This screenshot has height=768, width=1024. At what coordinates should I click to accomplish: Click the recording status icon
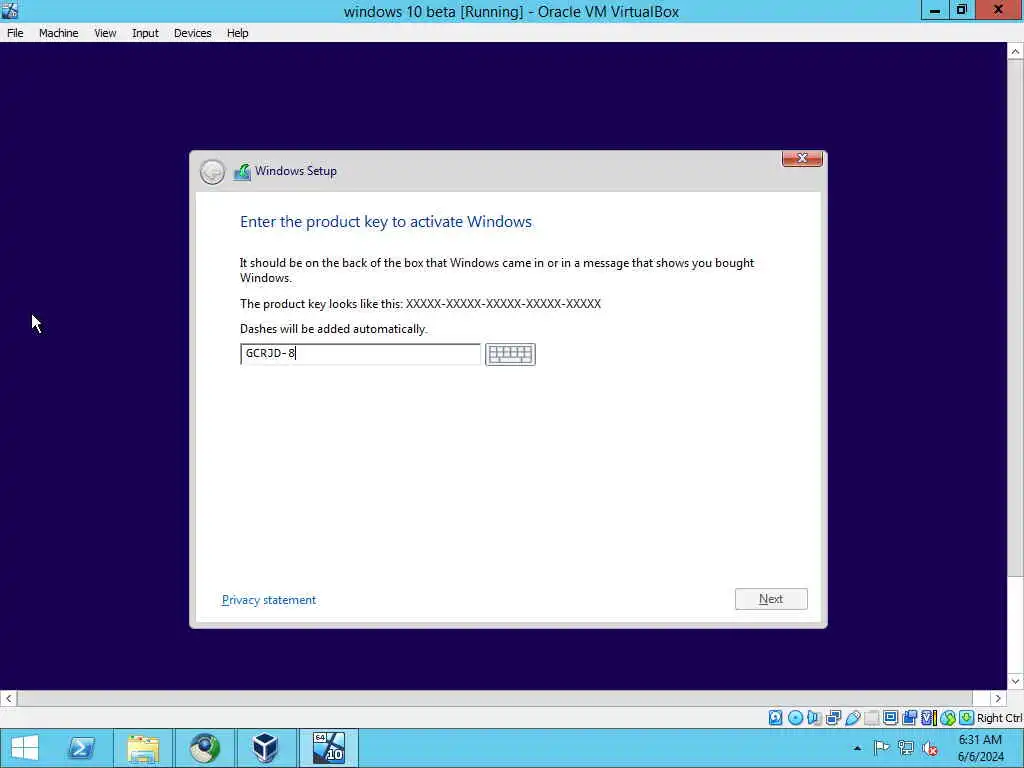tap(909, 718)
